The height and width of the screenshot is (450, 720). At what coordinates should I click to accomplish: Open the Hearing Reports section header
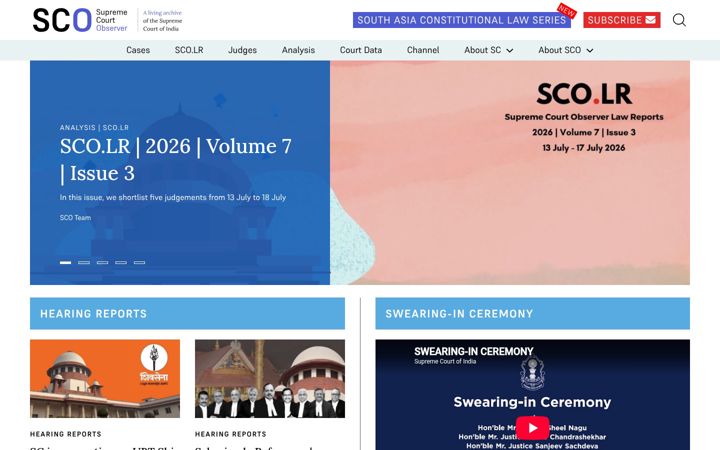187,314
